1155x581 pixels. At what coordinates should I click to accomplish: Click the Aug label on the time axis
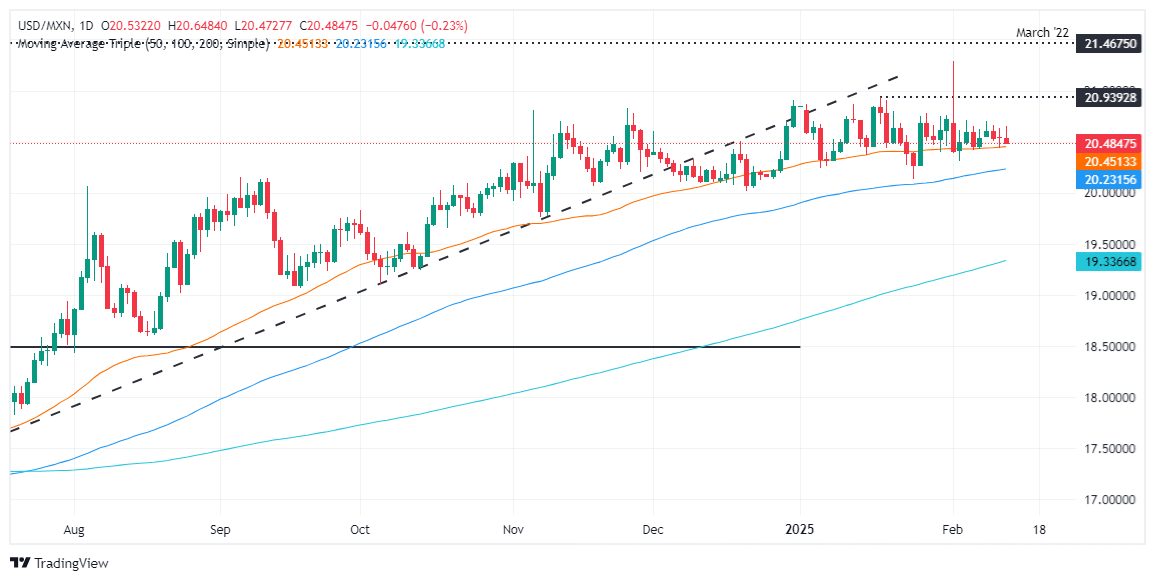[74, 531]
